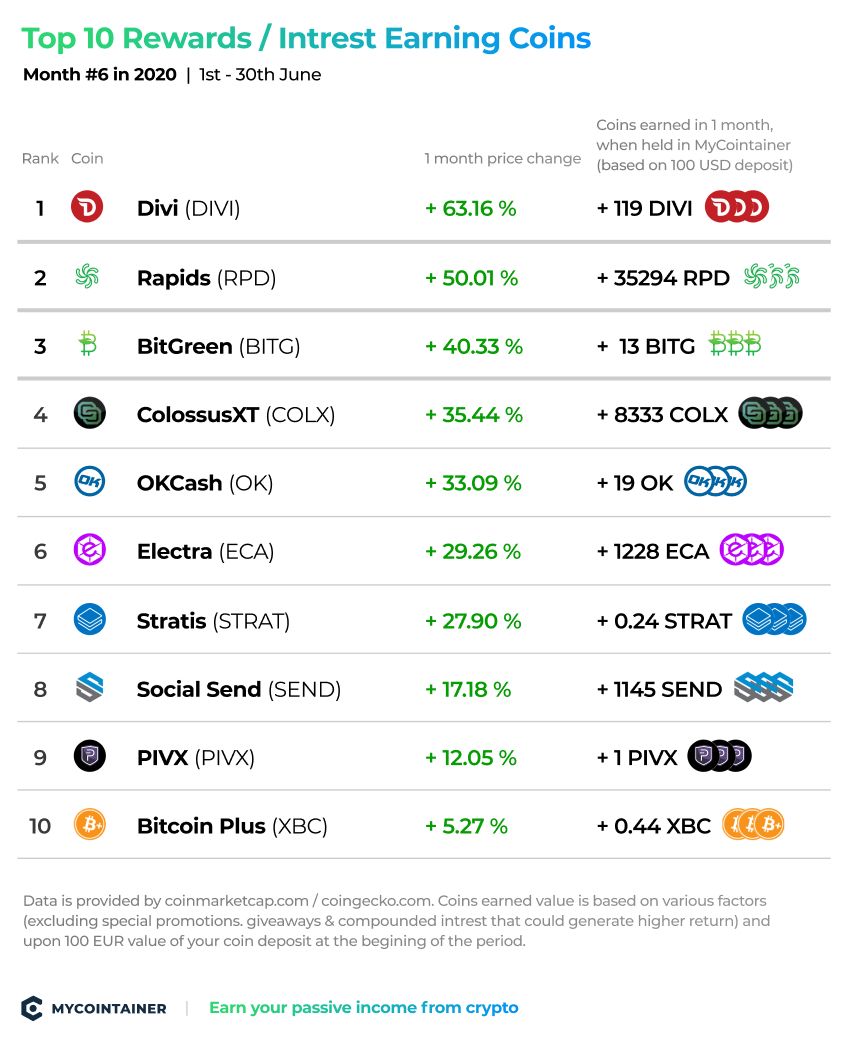This screenshot has height=1055, width=858.
Task: Click the Rapids (RPD) coin name
Action: (x=207, y=278)
